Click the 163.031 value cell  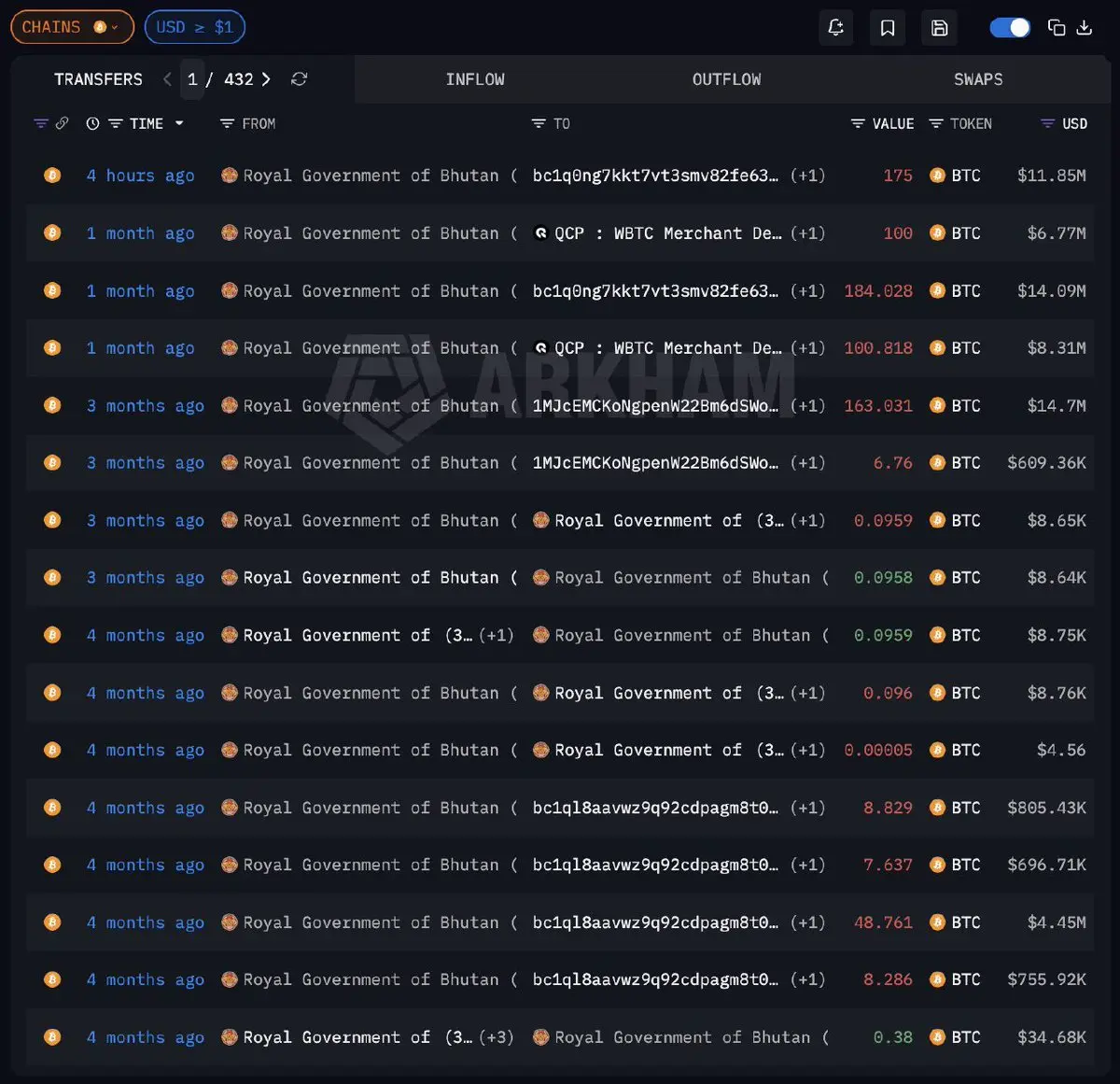[877, 406]
